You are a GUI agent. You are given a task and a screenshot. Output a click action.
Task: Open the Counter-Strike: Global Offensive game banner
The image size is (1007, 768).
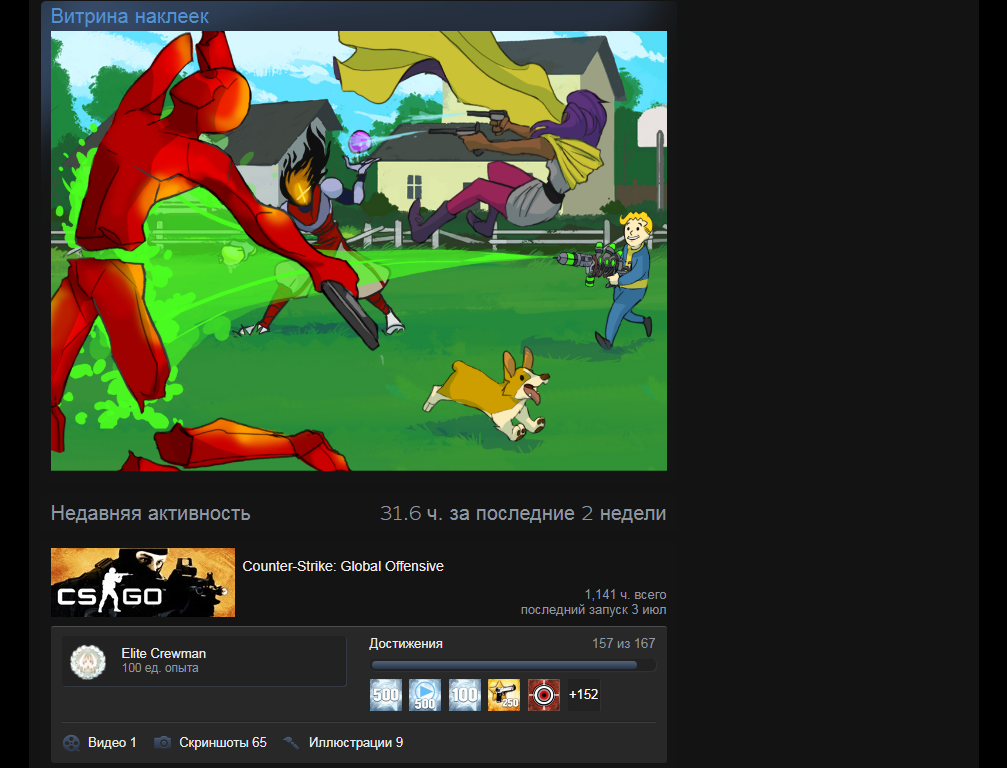click(x=143, y=582)
